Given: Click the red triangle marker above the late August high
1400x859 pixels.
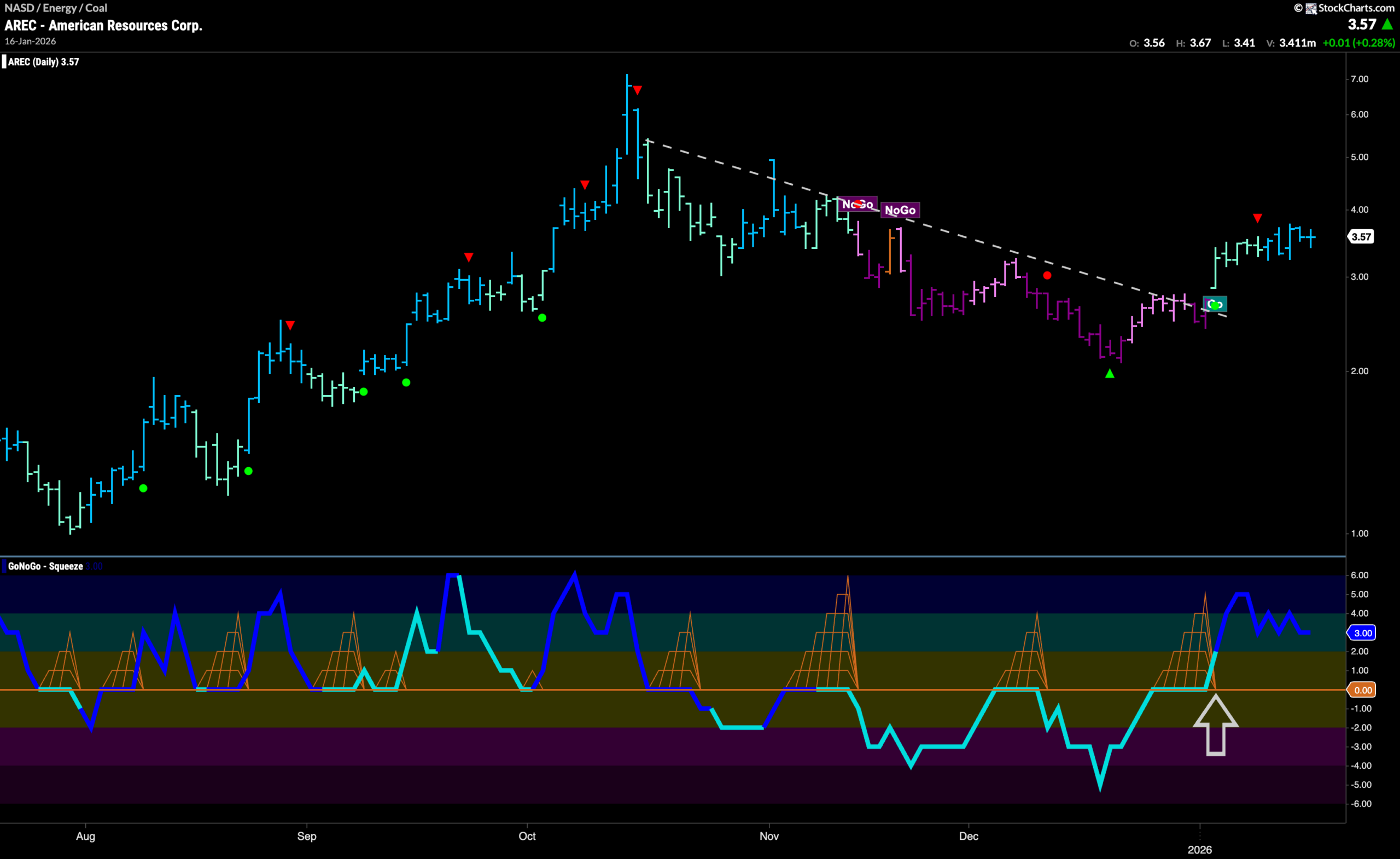Looking at the screenshot, I should click(290, 326).
